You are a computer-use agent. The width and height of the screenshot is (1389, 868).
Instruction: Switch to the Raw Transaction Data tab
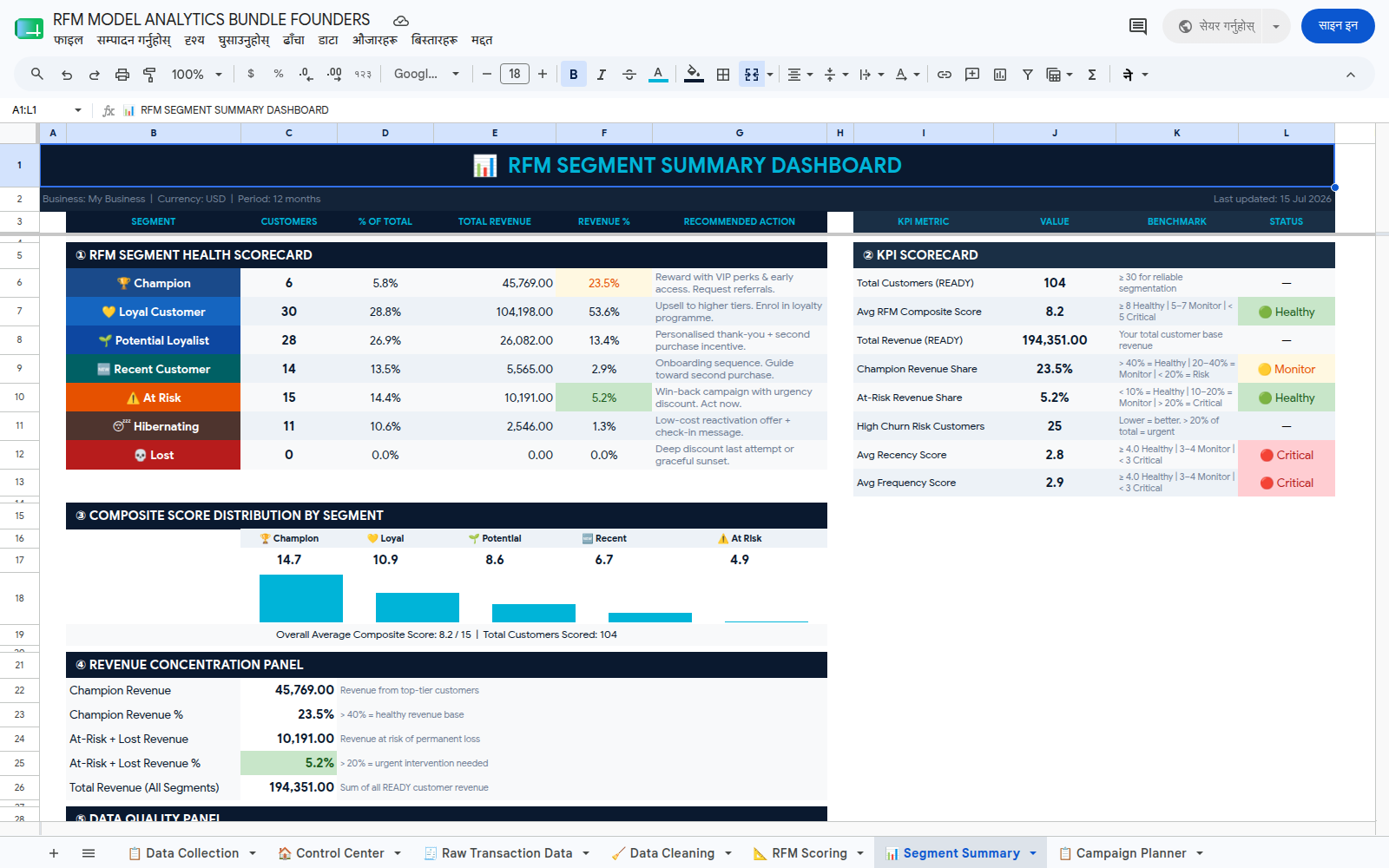(506, 853)
